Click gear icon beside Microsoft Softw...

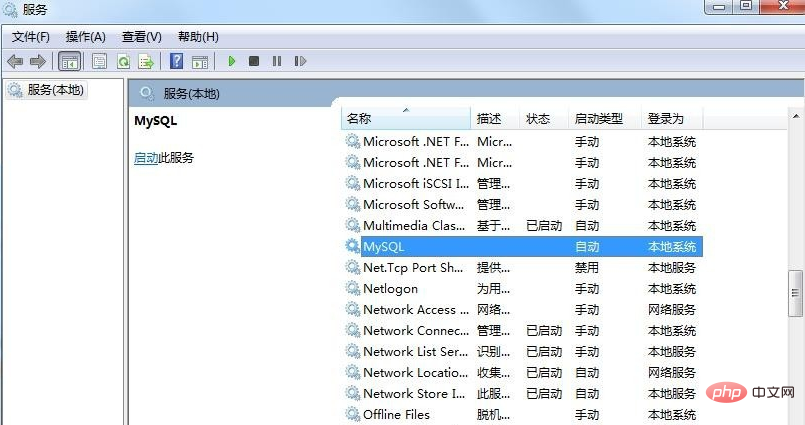[352, 204]
